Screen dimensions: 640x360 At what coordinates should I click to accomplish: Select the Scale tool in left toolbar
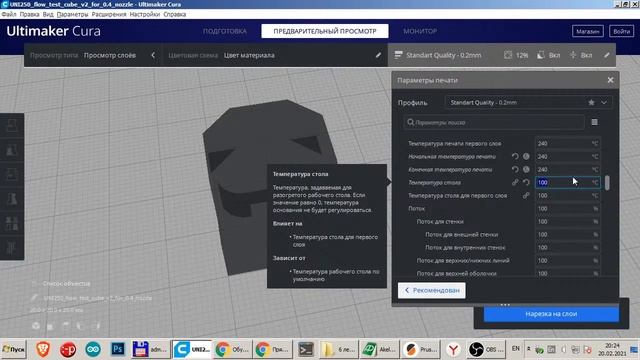point(12,150)
